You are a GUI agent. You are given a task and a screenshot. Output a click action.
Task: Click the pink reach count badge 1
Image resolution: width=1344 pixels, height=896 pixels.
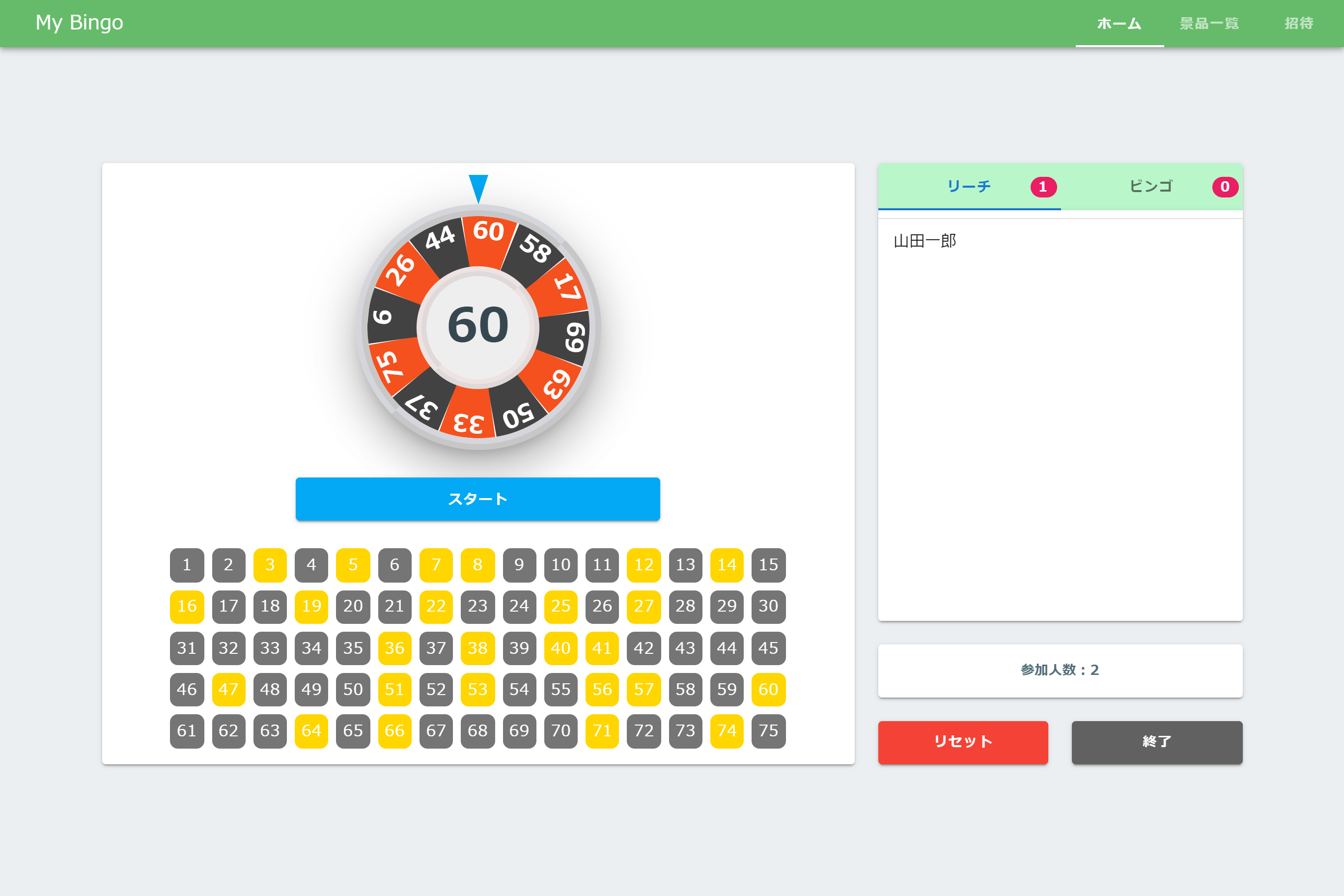pyautogui.click(x=1043, y=187)
